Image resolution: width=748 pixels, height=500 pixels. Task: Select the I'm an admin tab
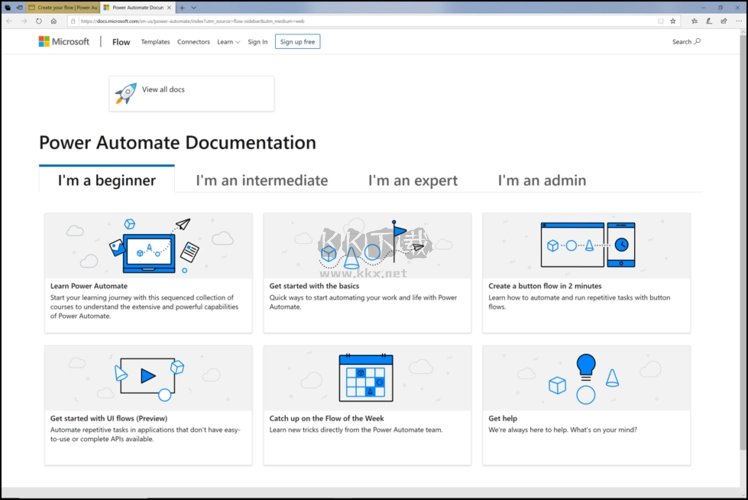[542, 180]
